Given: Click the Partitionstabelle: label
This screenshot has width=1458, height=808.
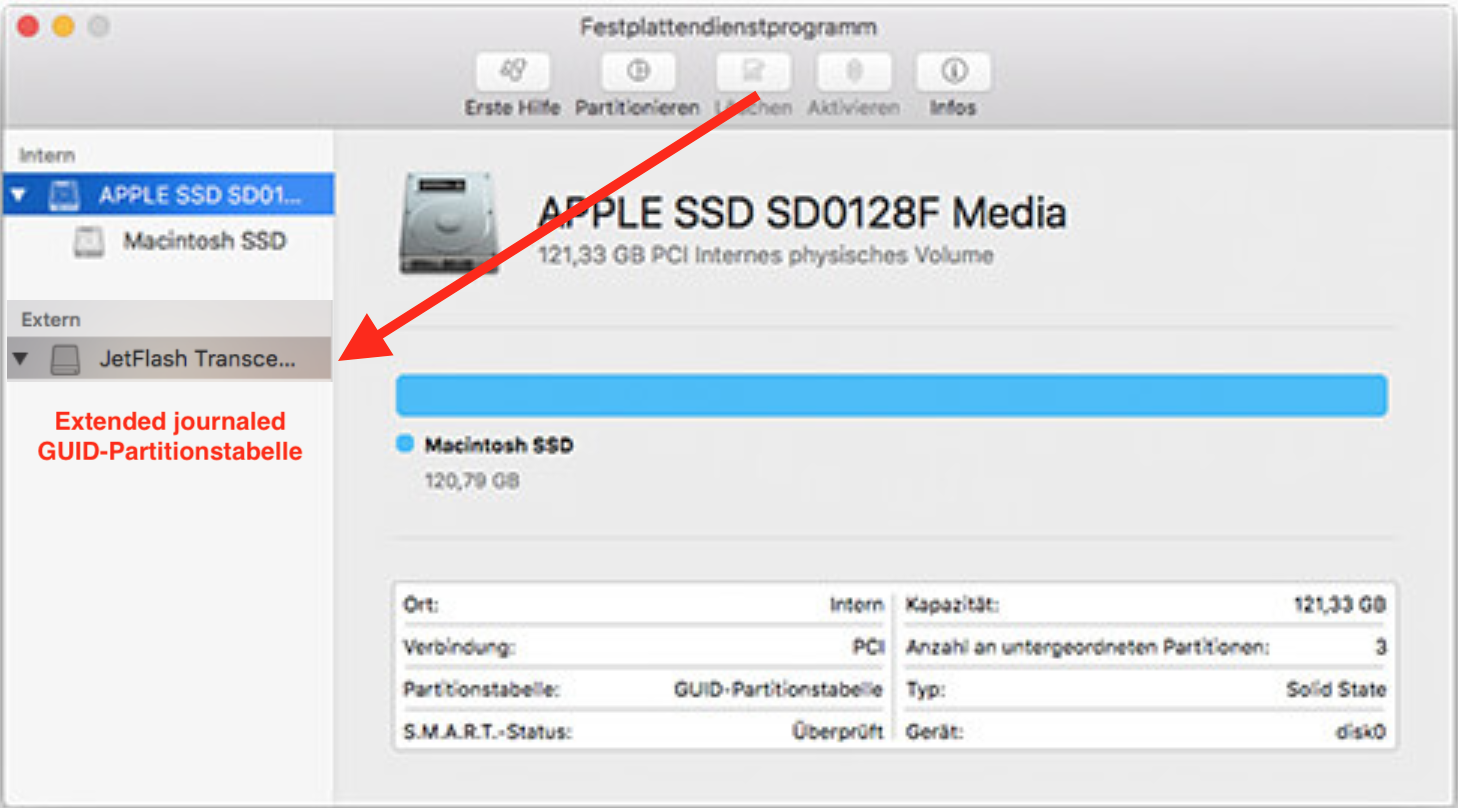Looking at the screenshot, I should (482, 689).
